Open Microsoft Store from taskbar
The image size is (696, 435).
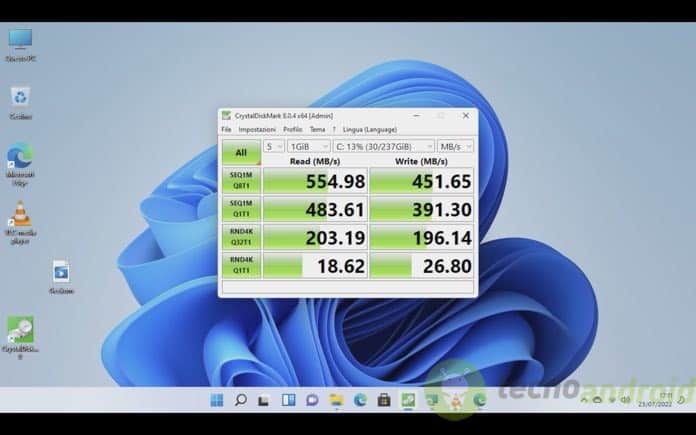point(384,400)
